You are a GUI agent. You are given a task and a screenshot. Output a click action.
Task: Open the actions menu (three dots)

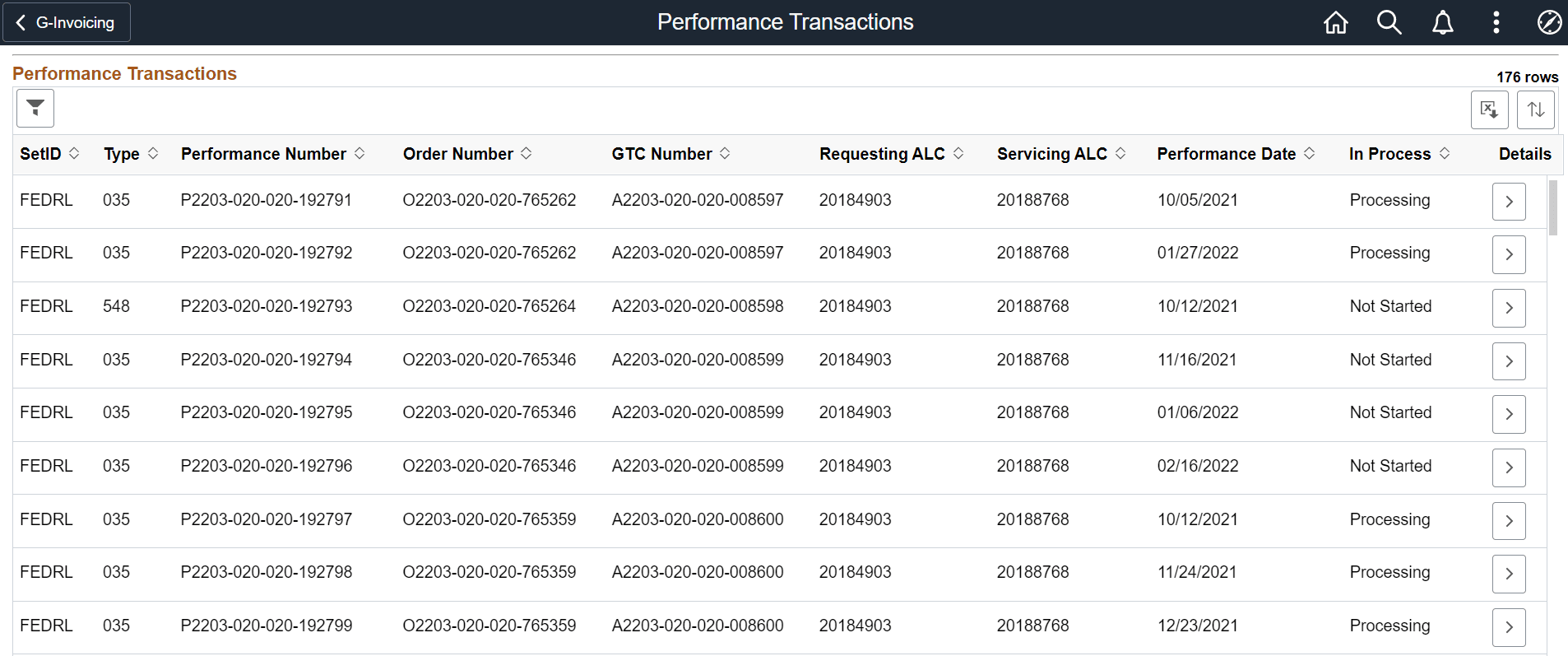[1496, 22]
